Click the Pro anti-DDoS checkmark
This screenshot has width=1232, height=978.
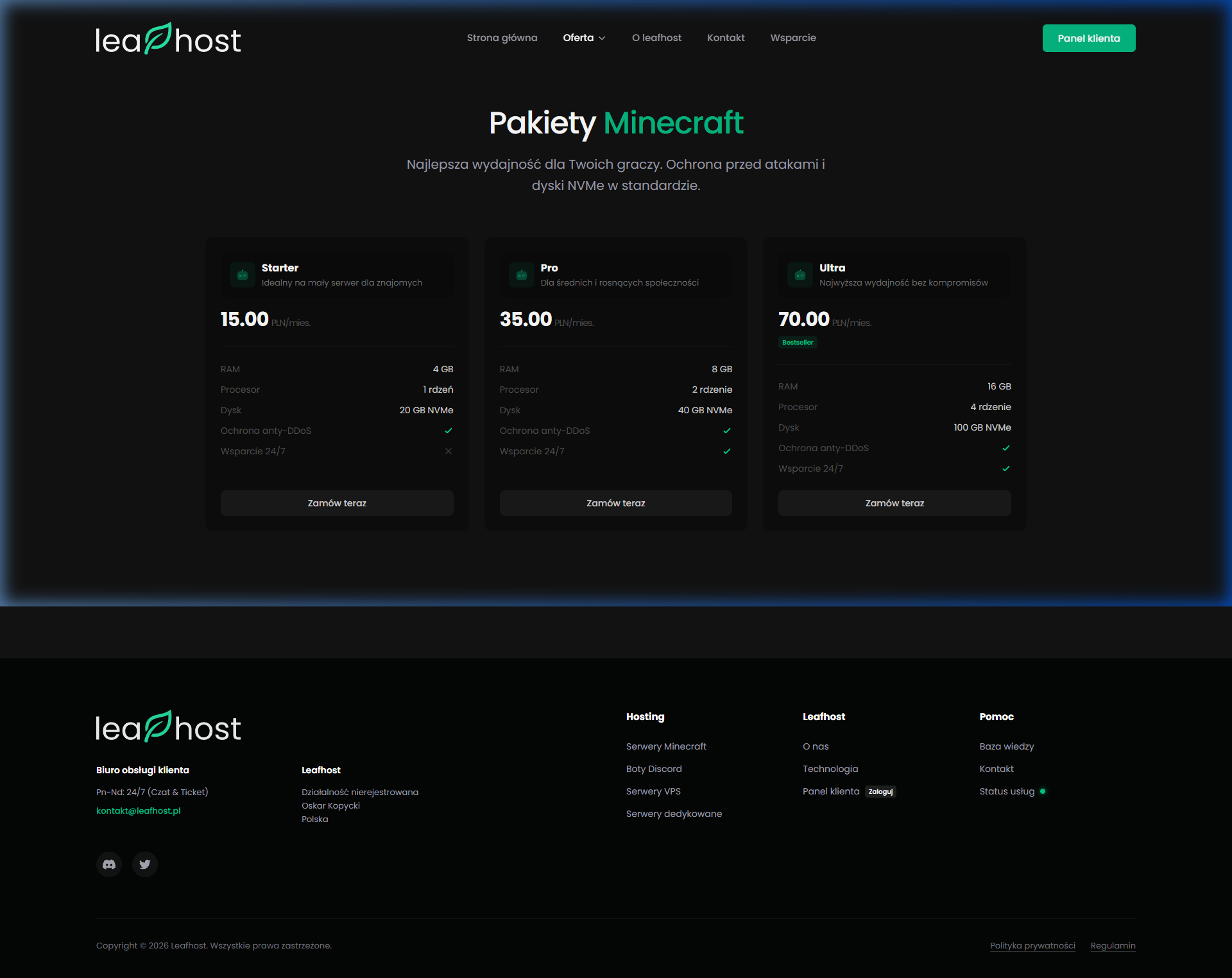[727, 431]
